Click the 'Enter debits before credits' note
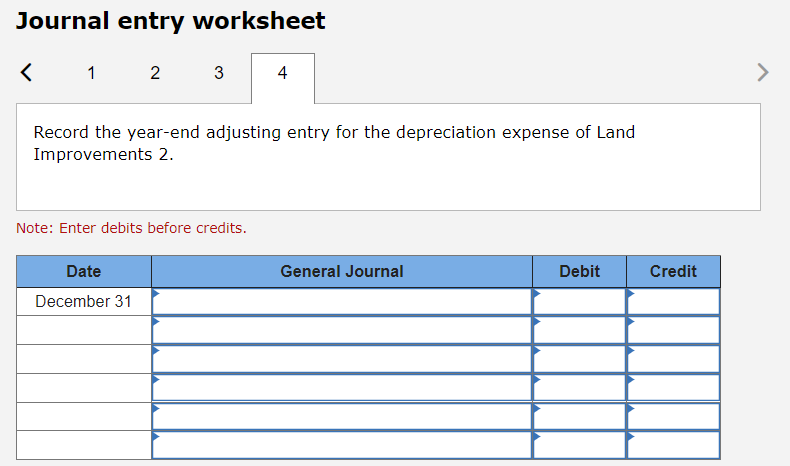This screenshot has width=790, height=466. [131, 228]
